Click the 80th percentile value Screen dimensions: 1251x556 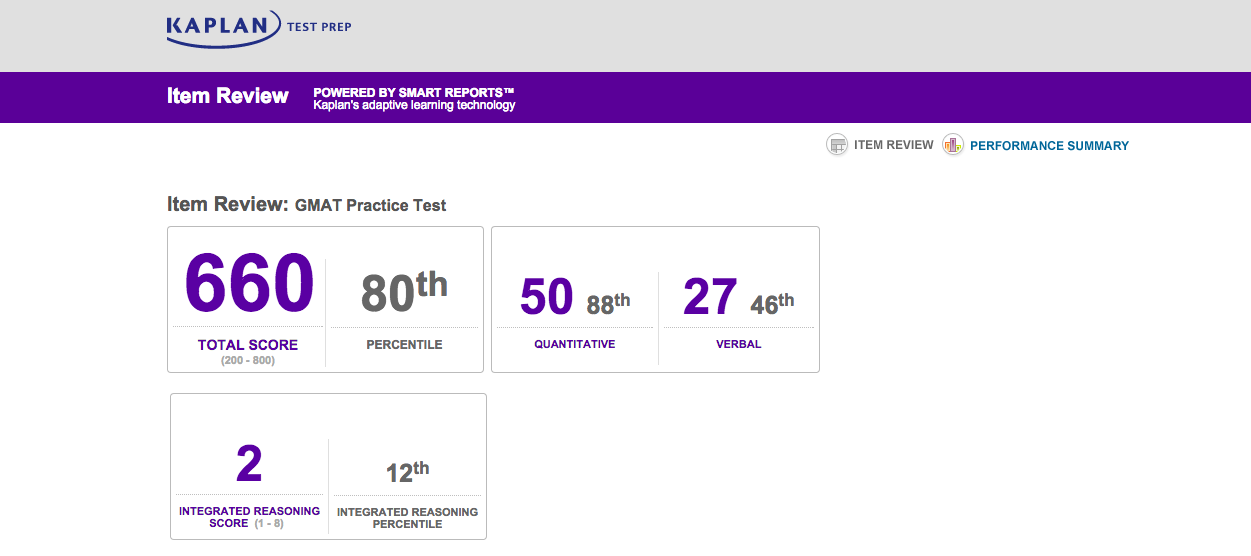click(404, 291)
